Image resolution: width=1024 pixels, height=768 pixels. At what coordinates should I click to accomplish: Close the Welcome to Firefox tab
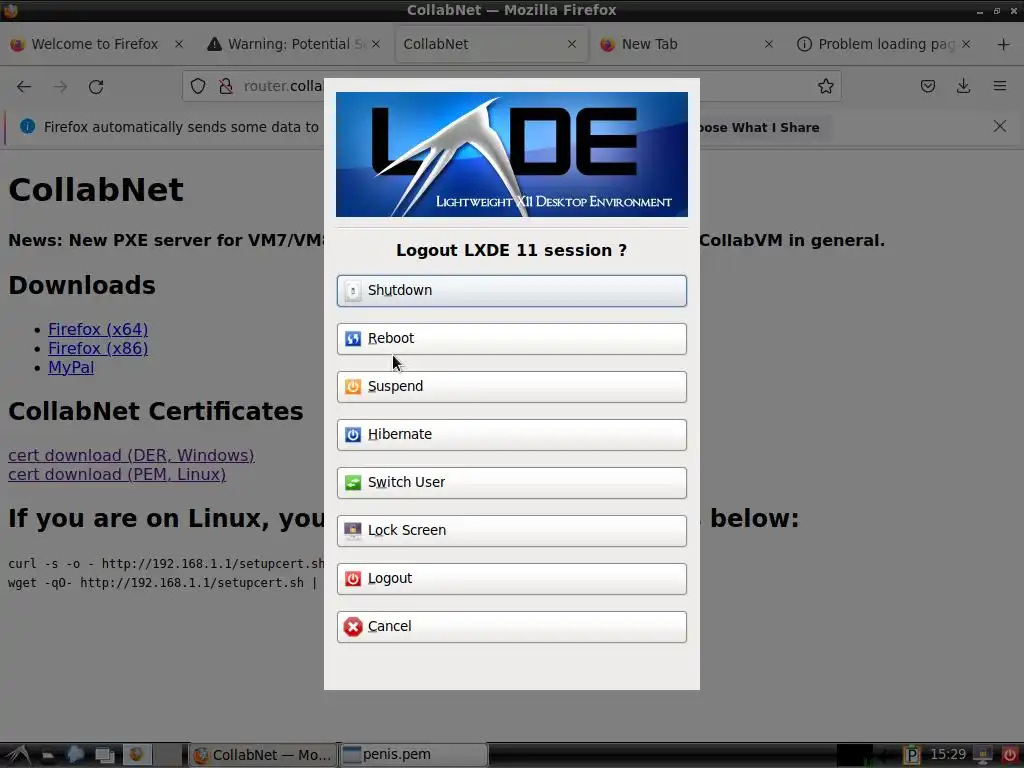(179, 44)
